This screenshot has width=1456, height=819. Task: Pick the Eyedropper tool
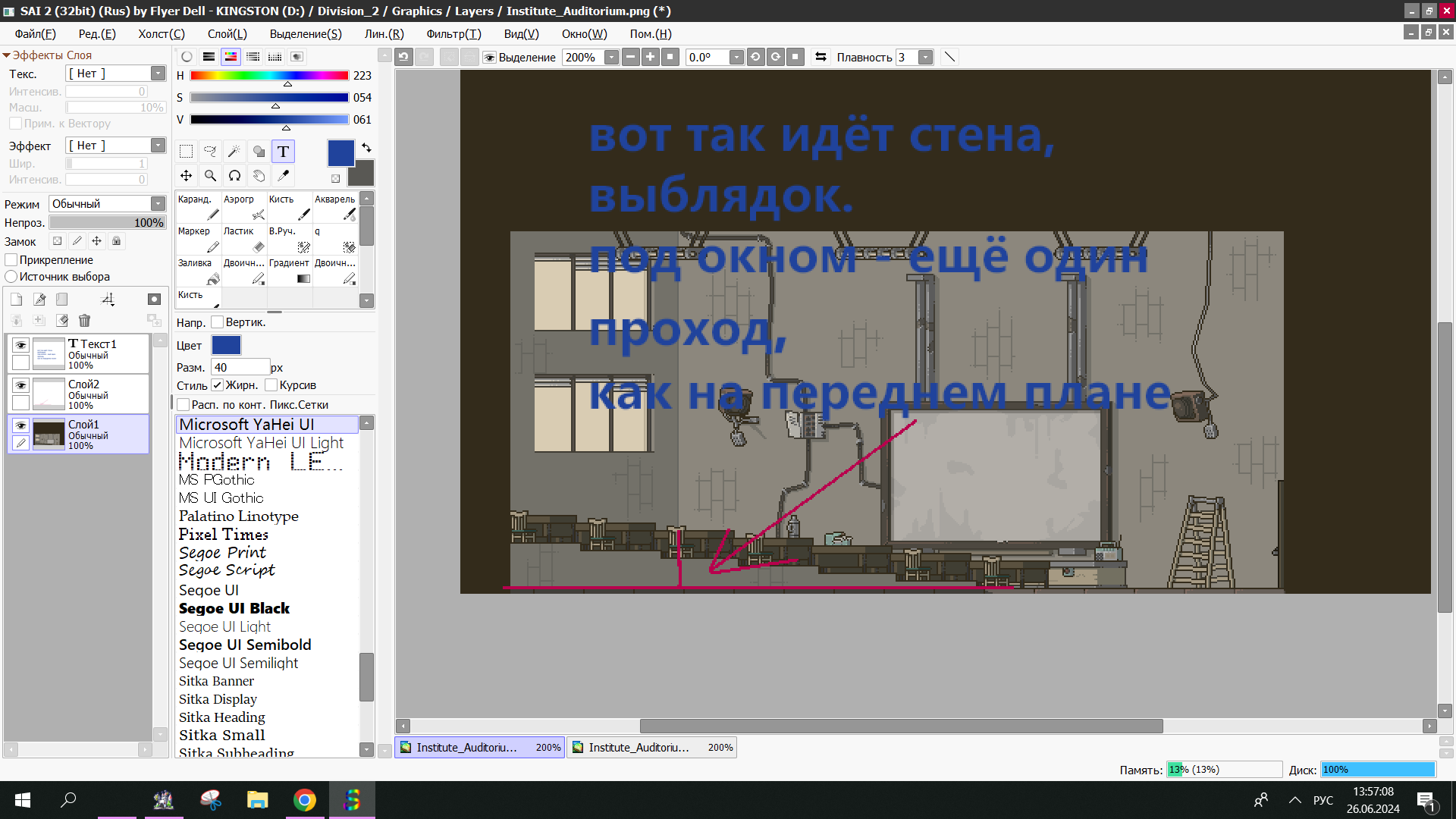[x=283, y=176]
